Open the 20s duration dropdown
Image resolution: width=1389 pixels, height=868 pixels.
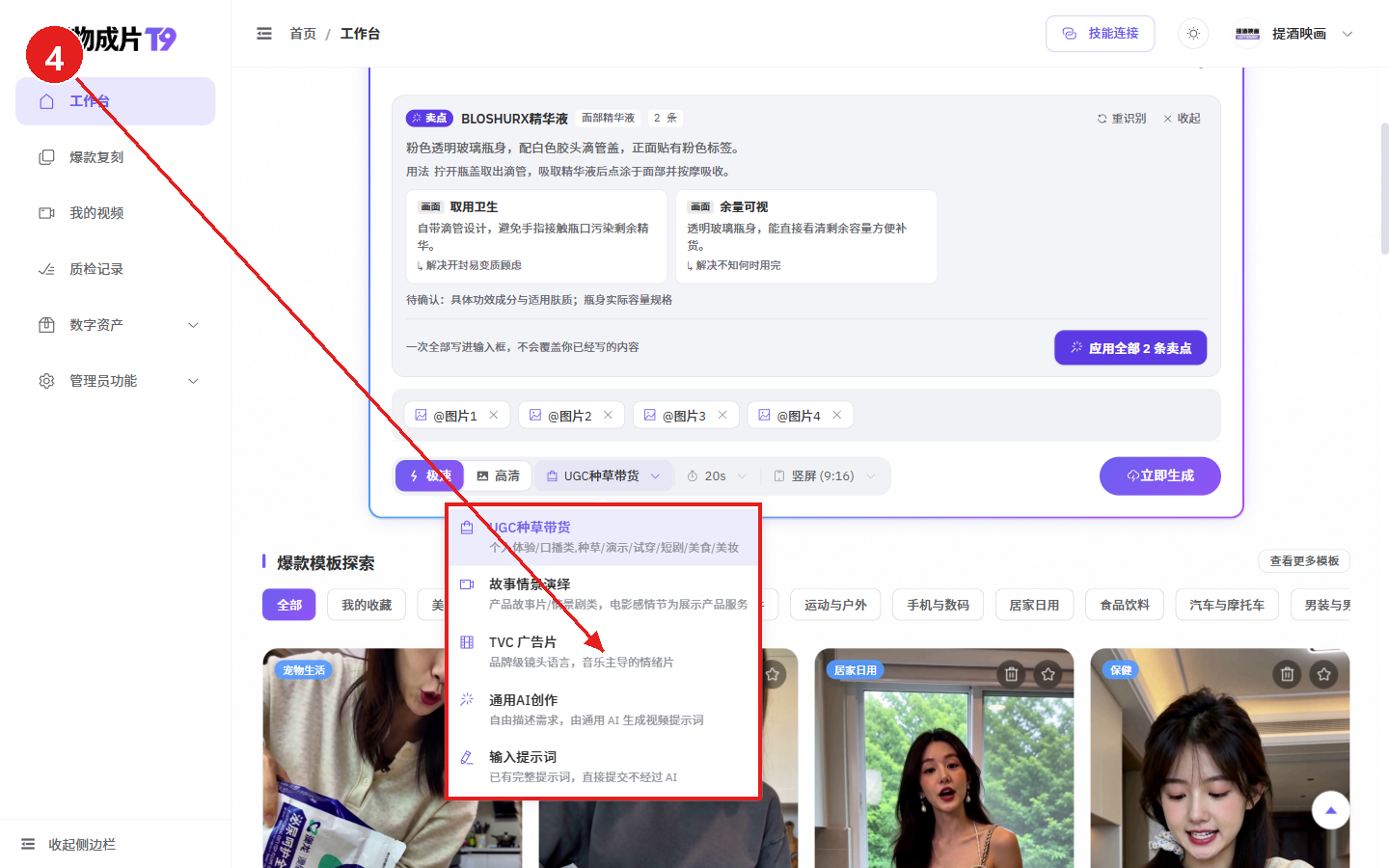pos(717,476)
